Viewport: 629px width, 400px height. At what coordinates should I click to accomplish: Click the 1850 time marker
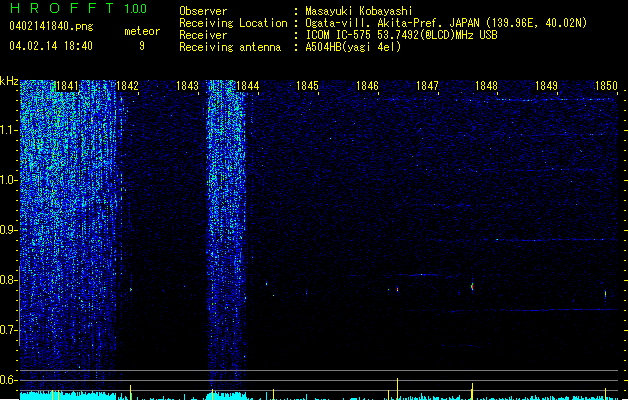point(606,86)
